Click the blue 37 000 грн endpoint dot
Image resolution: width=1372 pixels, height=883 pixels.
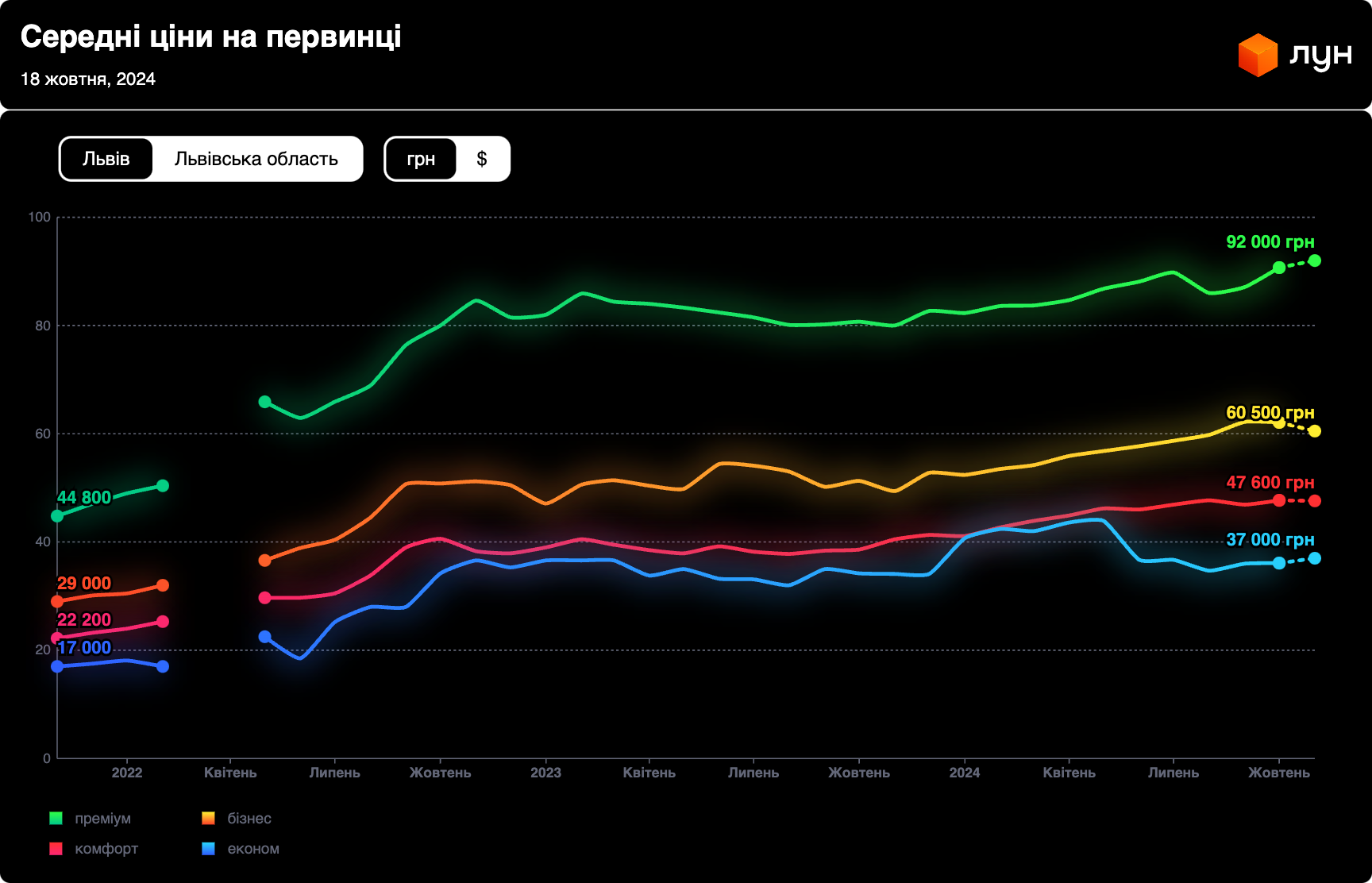pyautogui.click(x=1315, y=558)
